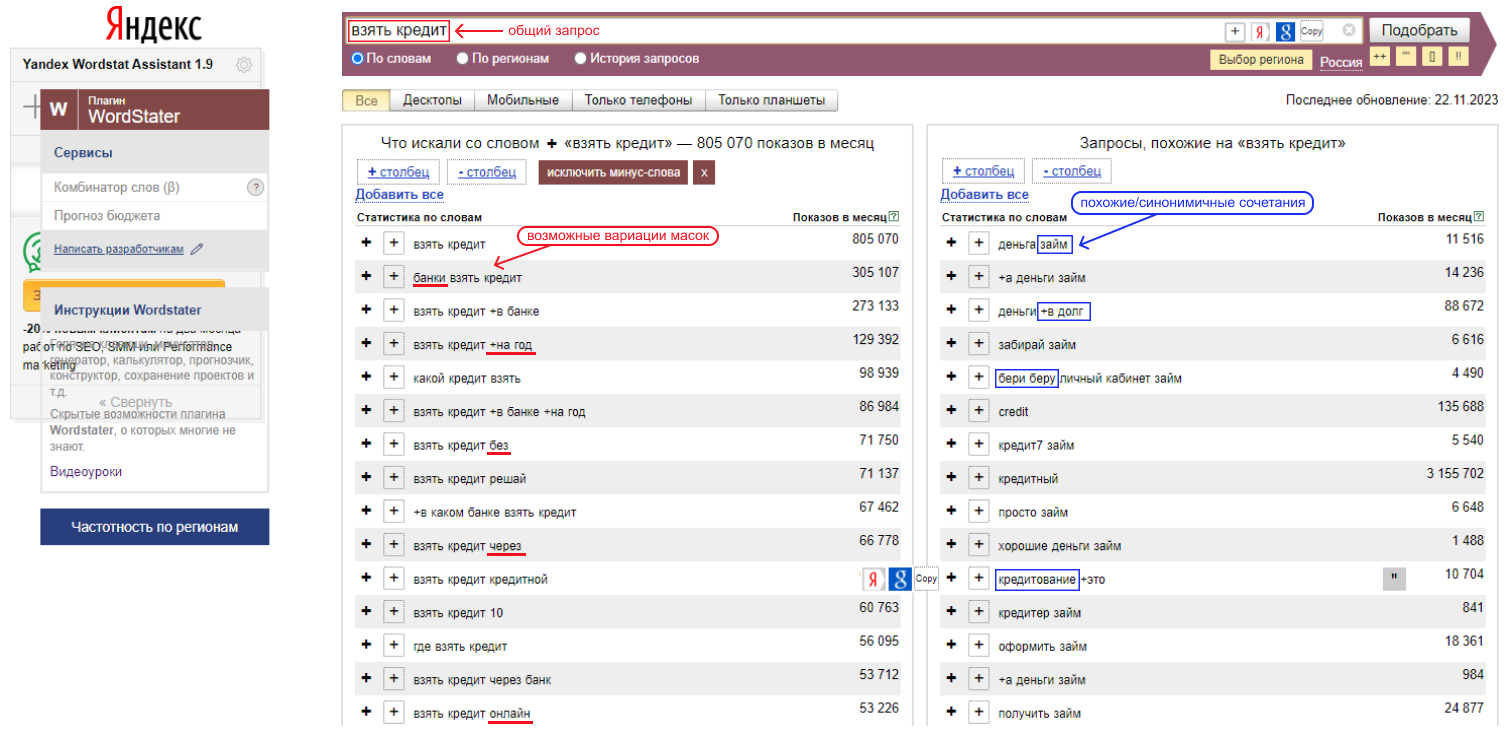This screenshot has width=1508, height=737.
Task: Click the Частотность по регионам button
Action: click(155, 527)
